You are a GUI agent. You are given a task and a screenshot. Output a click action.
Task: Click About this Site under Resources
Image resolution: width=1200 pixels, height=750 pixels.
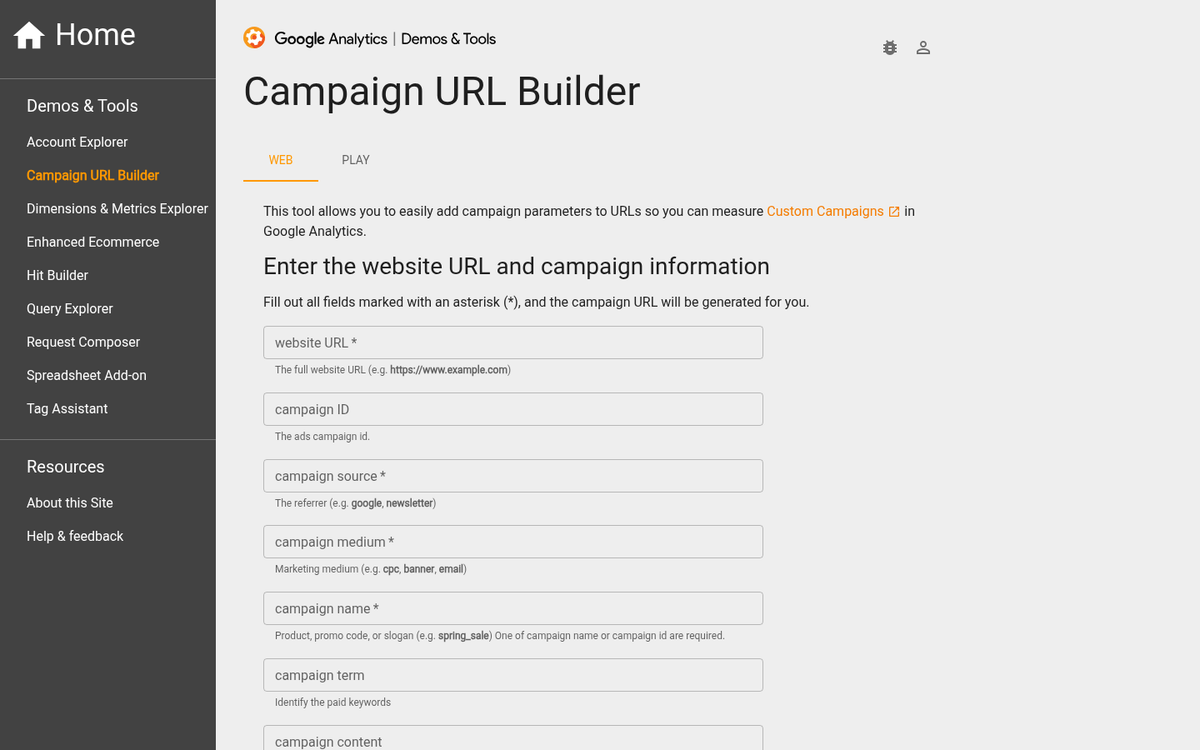[69, 502]
